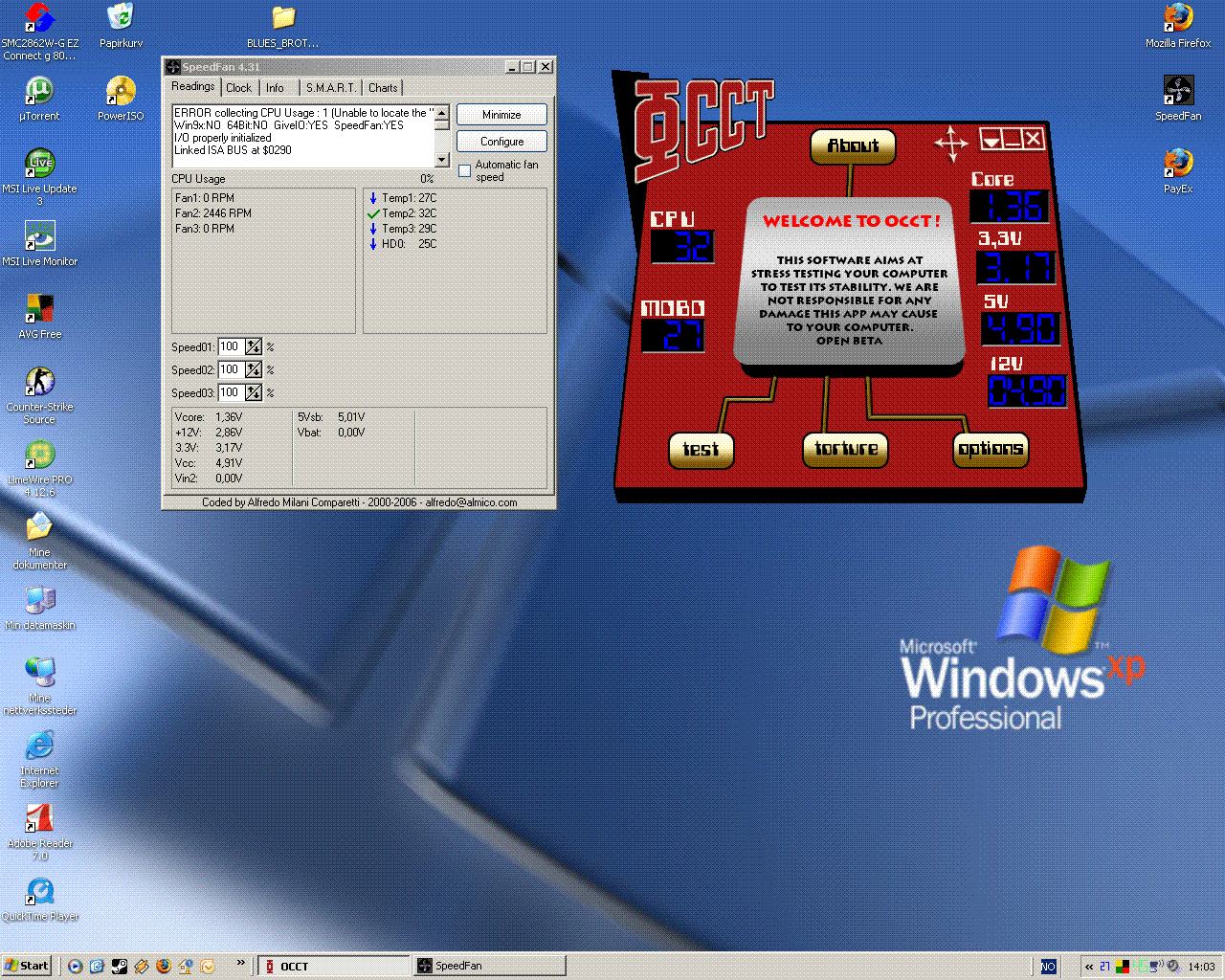Viewport: 1225px width, 980px height.
Task: Switch to SpeedFan taskbar button
Action: pos(490,966)
